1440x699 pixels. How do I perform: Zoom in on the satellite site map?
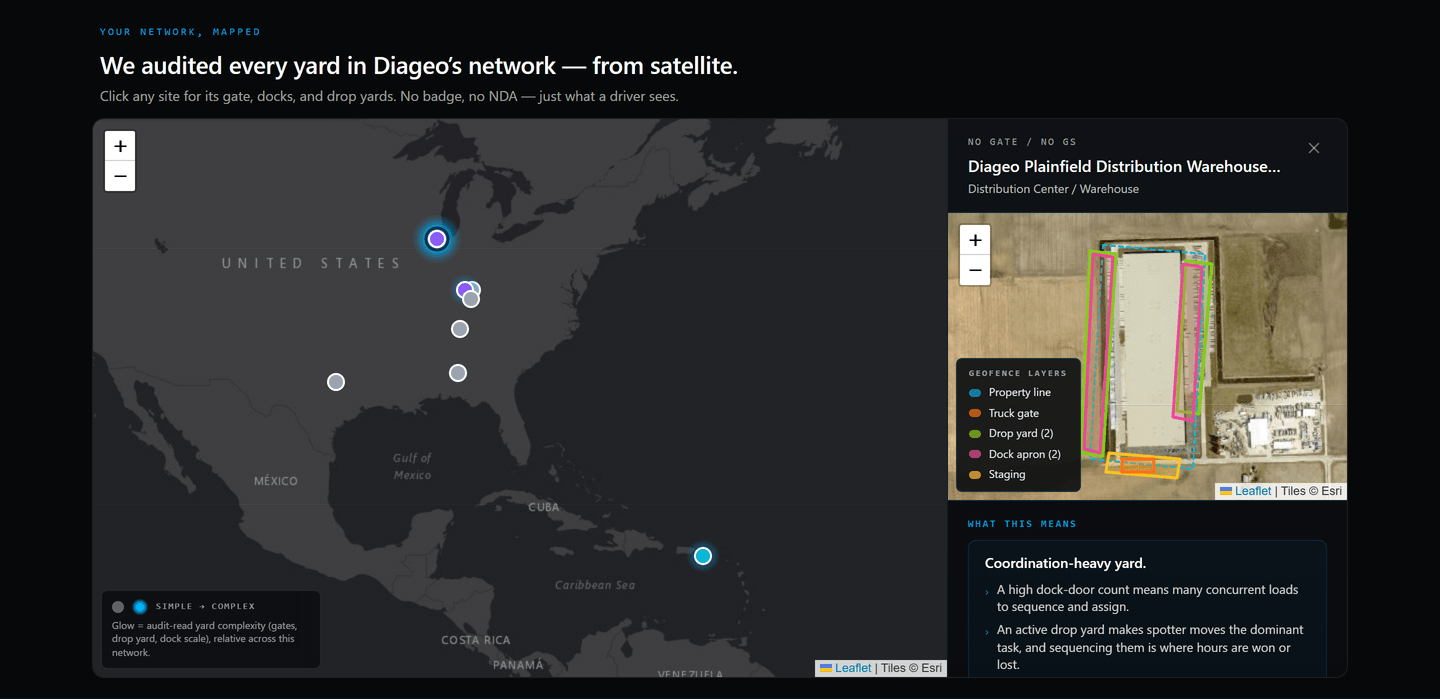(x=975, y=240)
